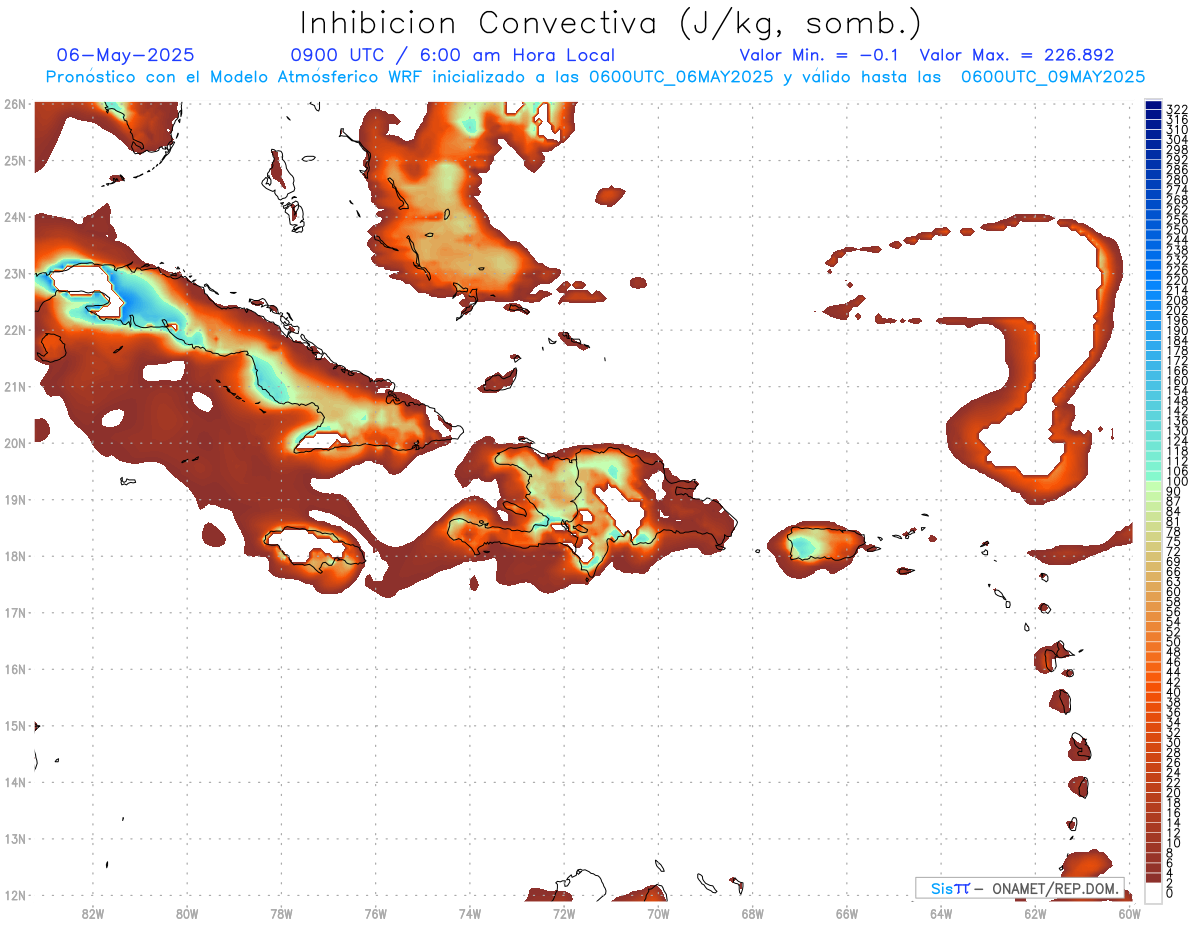Click the title 'Inhibicion Convectiva (J/kg, somb.)'
The height and width of the screenshot is (927, 1200).
click(611, 24)
